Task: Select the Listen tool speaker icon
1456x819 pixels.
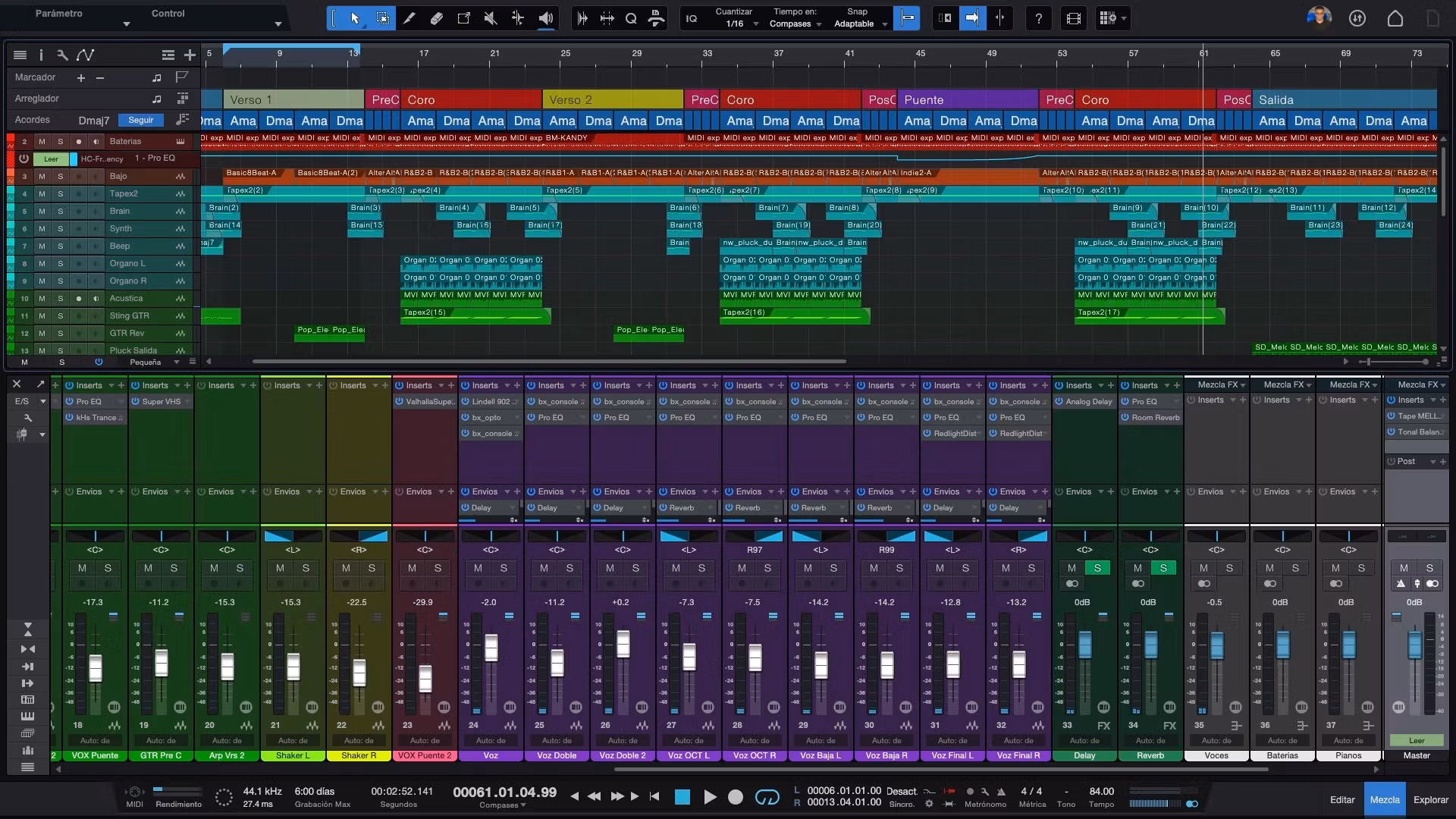Action: 546,17
